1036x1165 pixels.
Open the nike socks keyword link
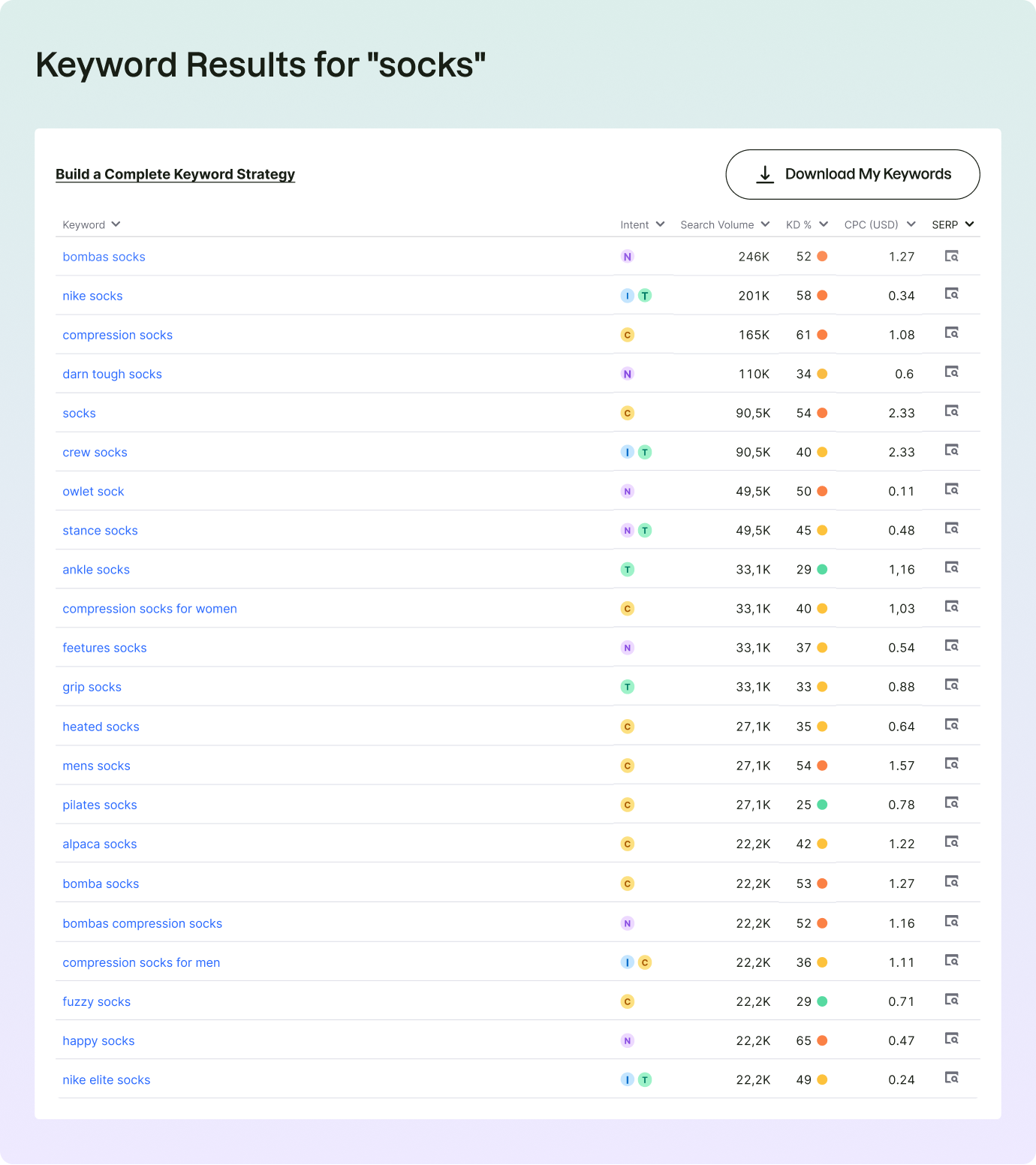coord(92,296)
